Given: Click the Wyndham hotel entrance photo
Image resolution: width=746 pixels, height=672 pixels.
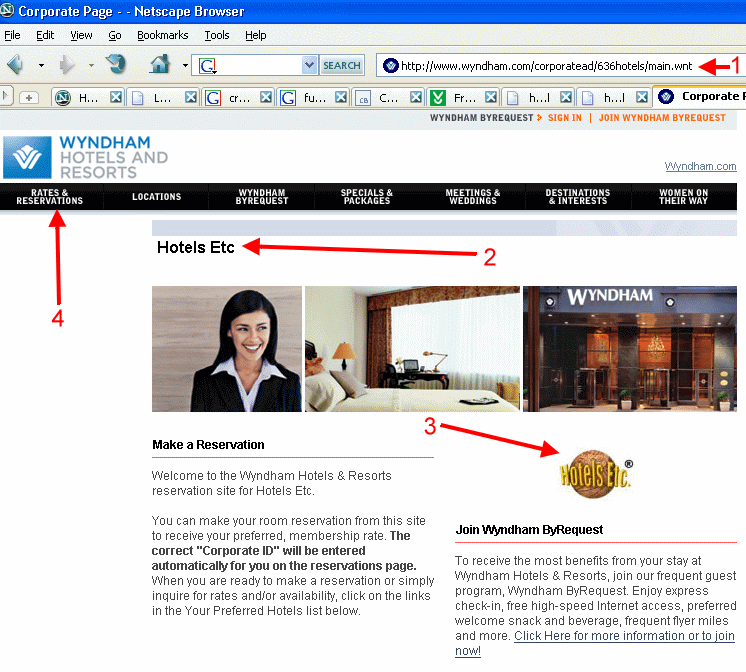Looking at the screenshot, I should click(x=630, y=349).
